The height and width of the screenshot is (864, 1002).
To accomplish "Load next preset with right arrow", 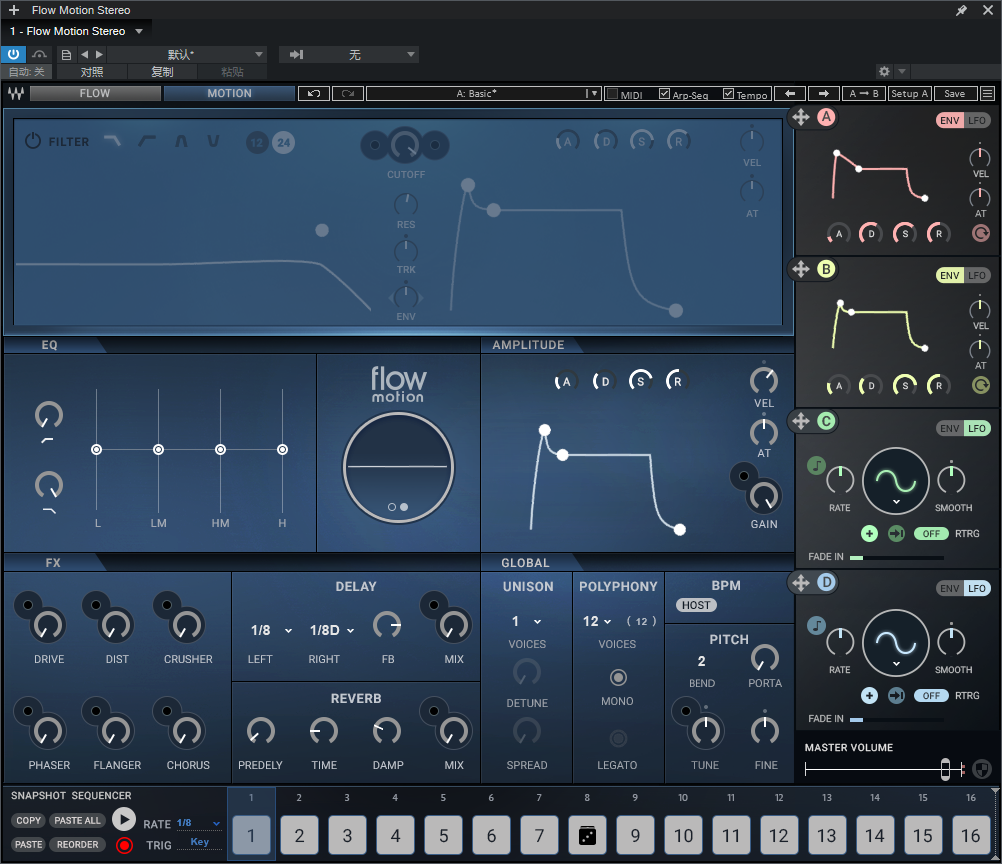I will click(824, 93).
